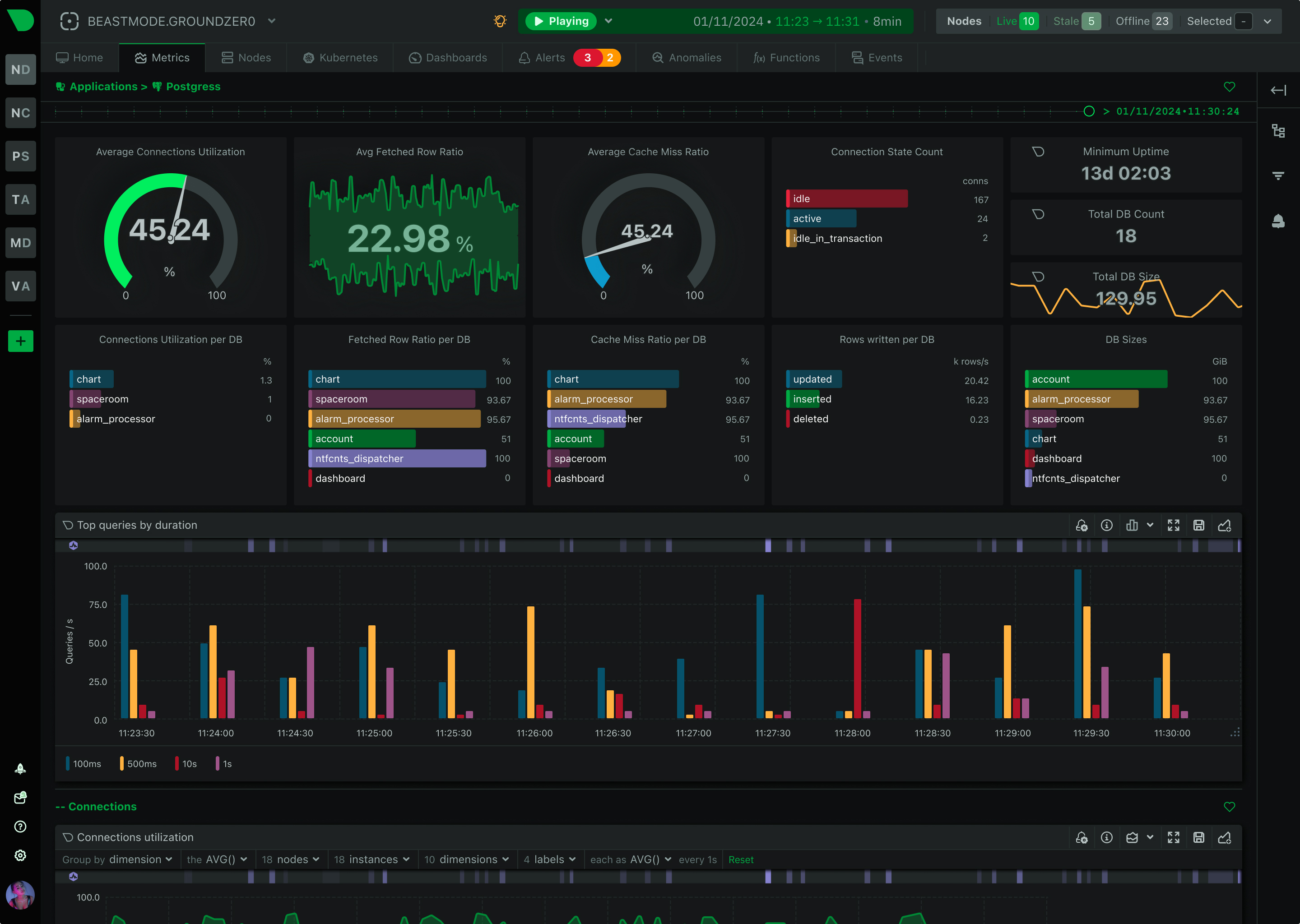Switch to the Nodes tab
Image resolution: width=1300 pixels, height=924 pixels.
tap(245, 57)
